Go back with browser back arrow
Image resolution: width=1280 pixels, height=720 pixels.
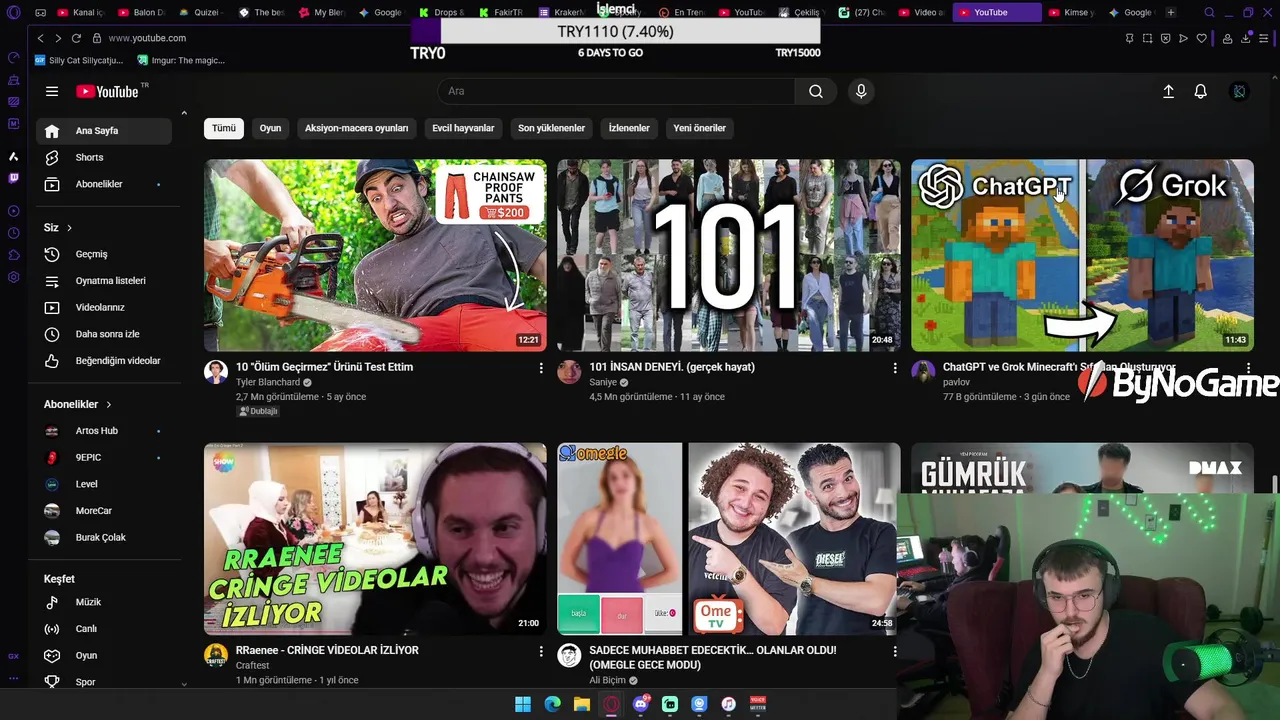point(40,38)
